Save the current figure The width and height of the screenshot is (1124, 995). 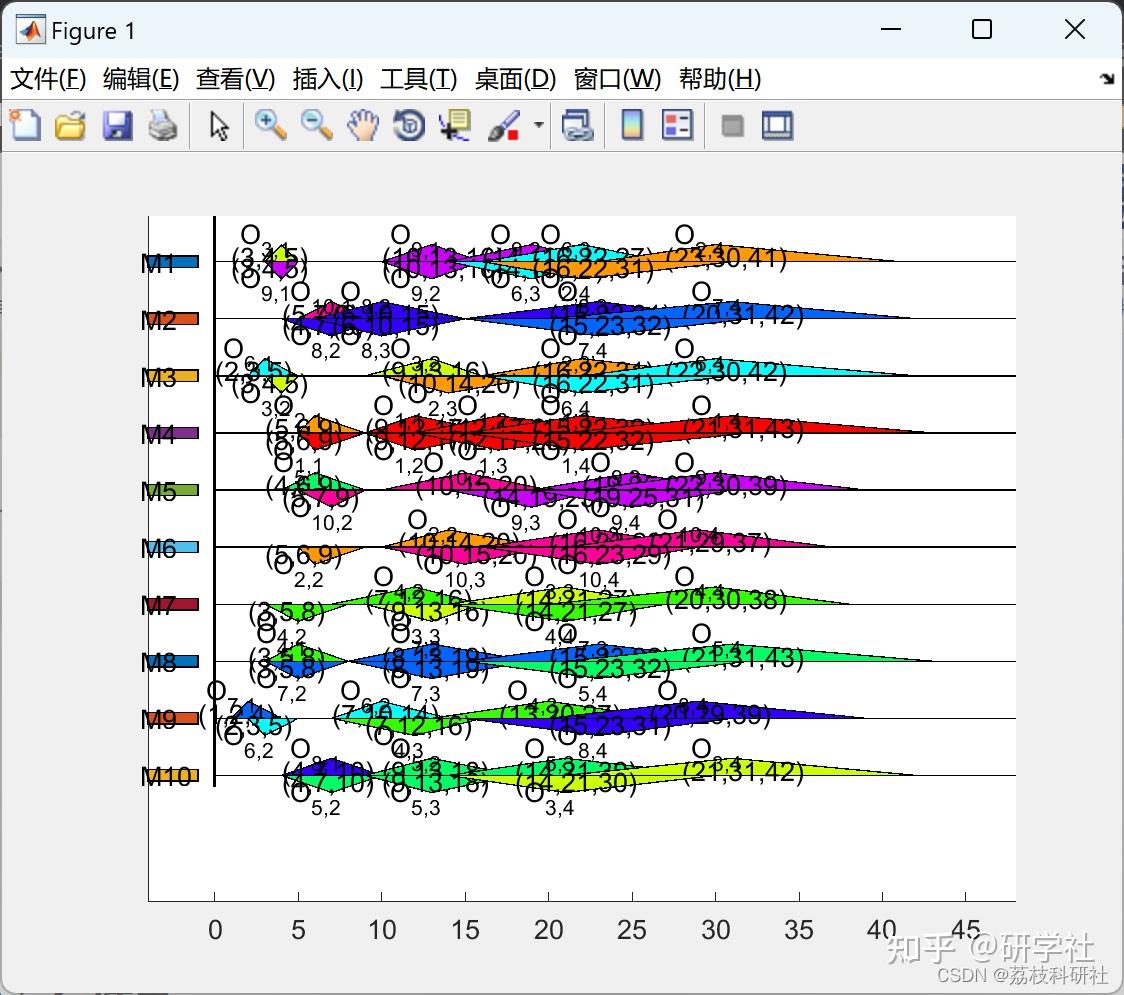tap(117, 125)
